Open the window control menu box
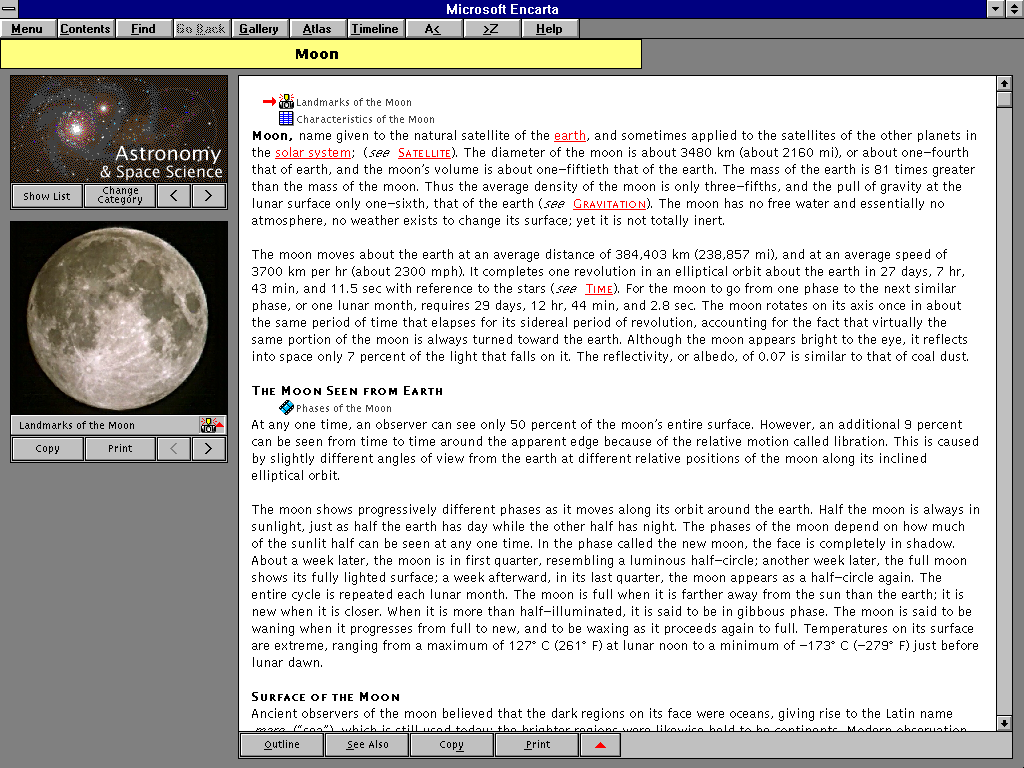Screen dimensions: 1024x768 coord(9,8)
